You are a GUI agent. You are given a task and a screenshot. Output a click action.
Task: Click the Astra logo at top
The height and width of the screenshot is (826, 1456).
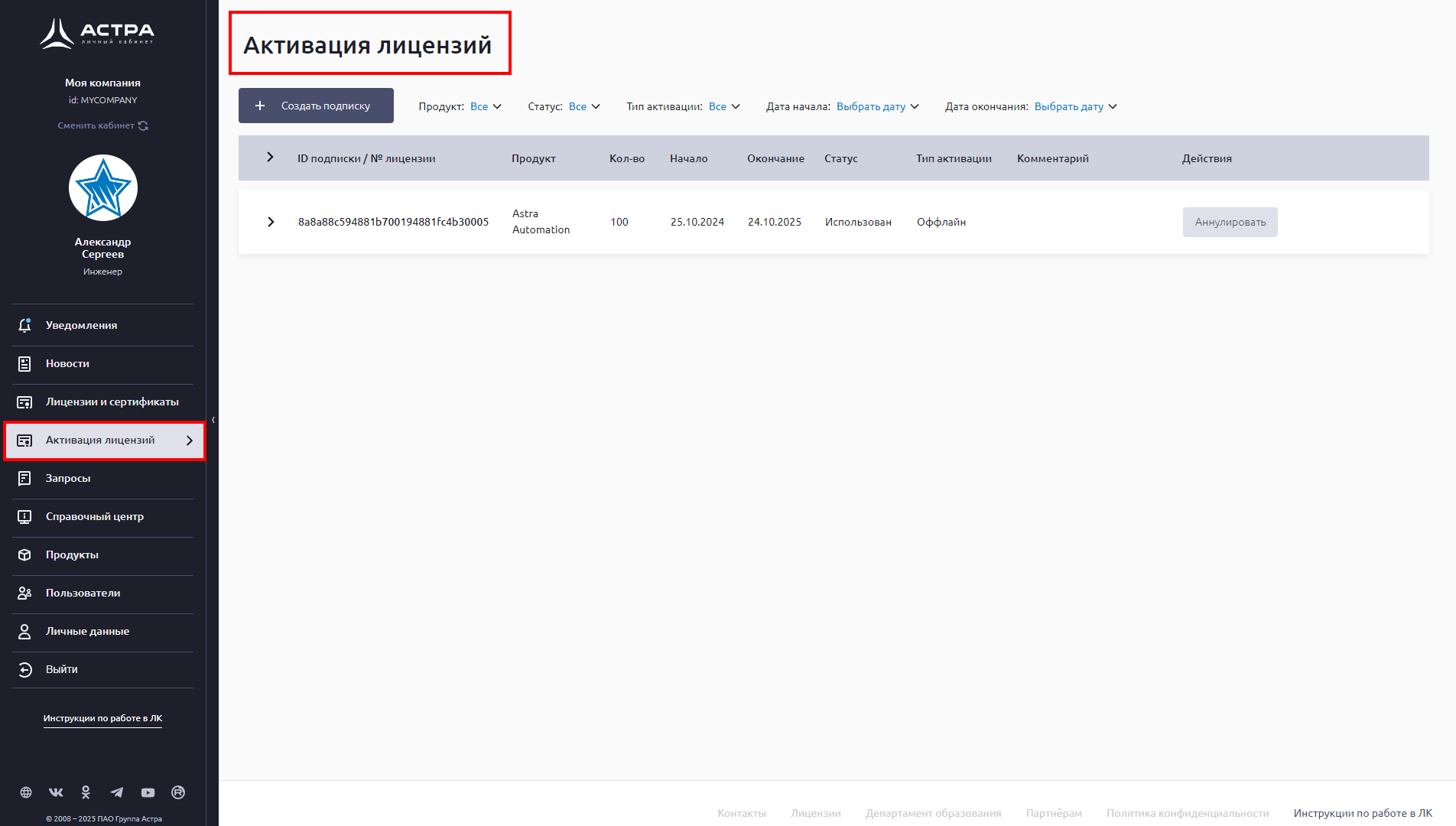pyautogui.click(x=97, y=33)
